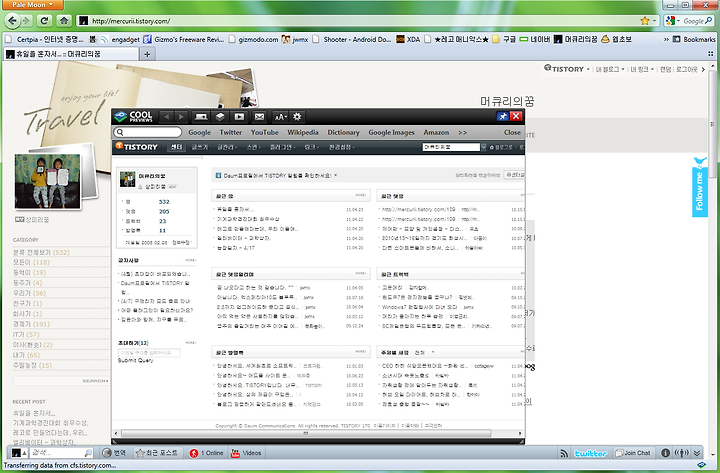Change CoolPreviews font size
The height and width of the screenshot is (473, 720).
tap(280, 117)
